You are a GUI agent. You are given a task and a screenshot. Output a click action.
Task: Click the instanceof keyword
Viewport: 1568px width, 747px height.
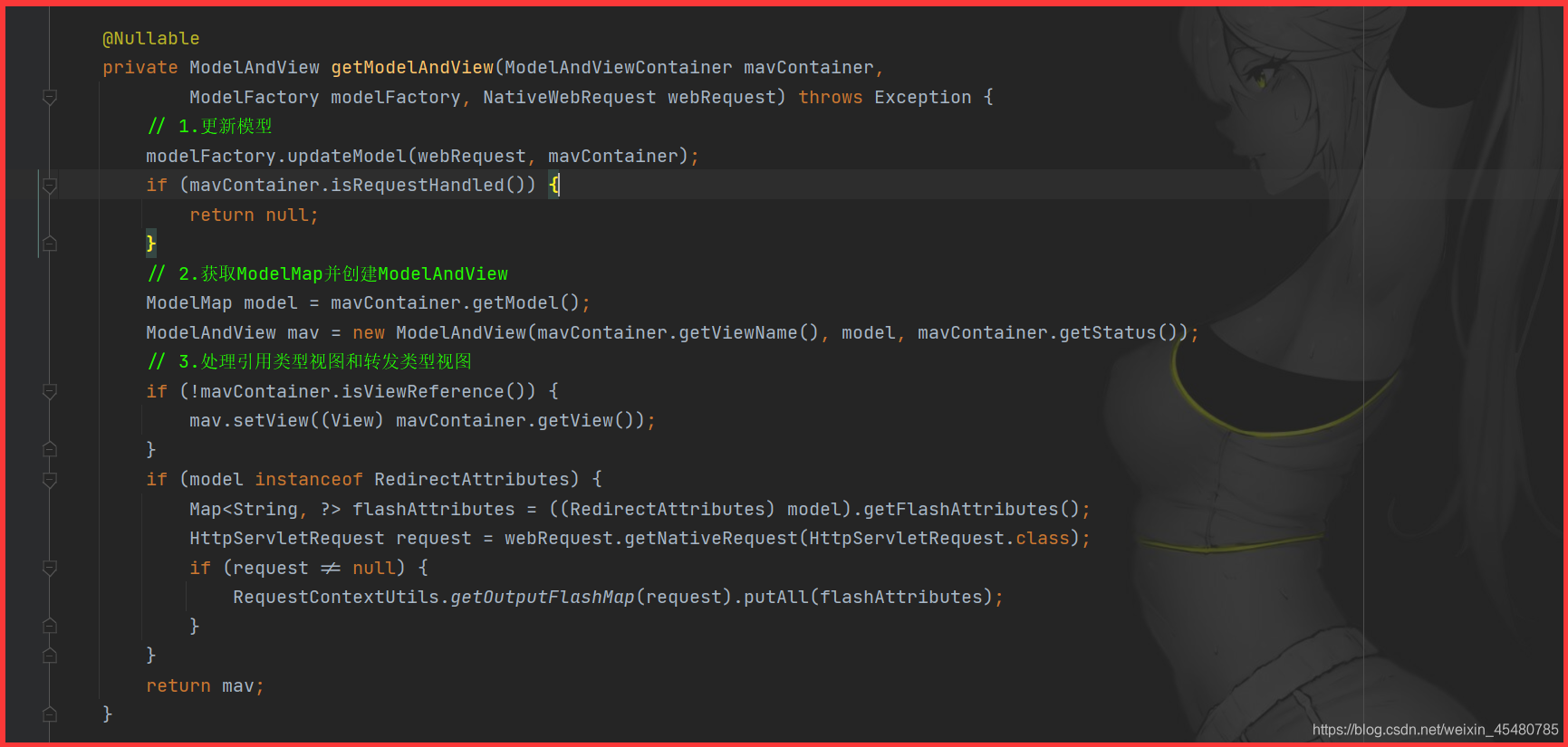[309, 479]
